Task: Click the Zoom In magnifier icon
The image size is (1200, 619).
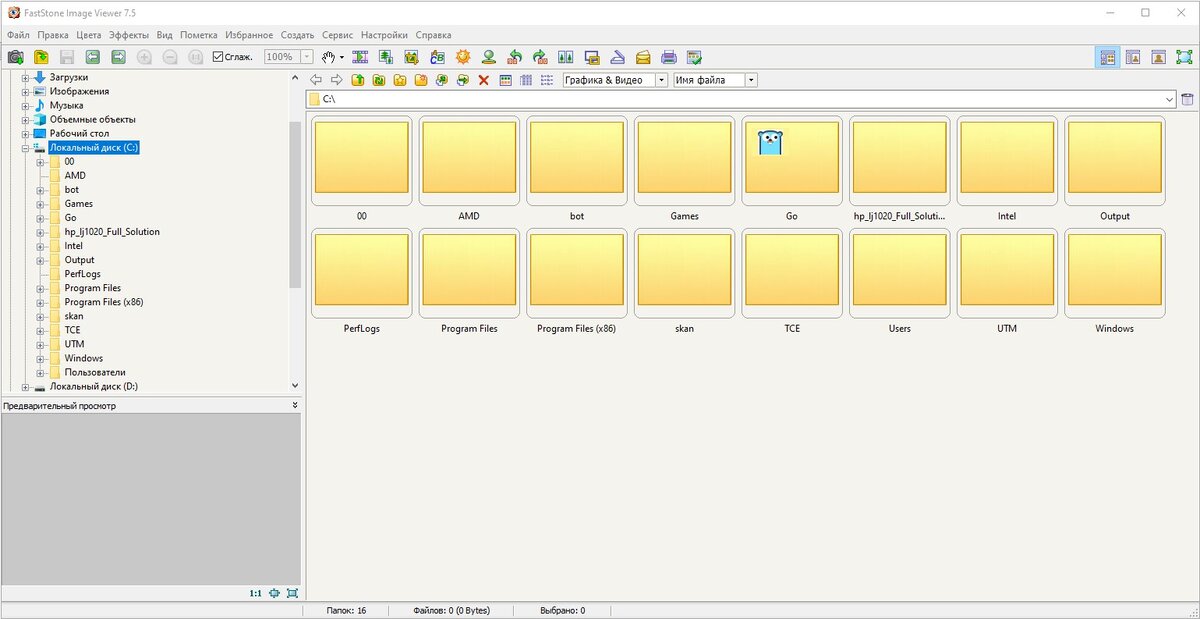Action: pos(145,57)
